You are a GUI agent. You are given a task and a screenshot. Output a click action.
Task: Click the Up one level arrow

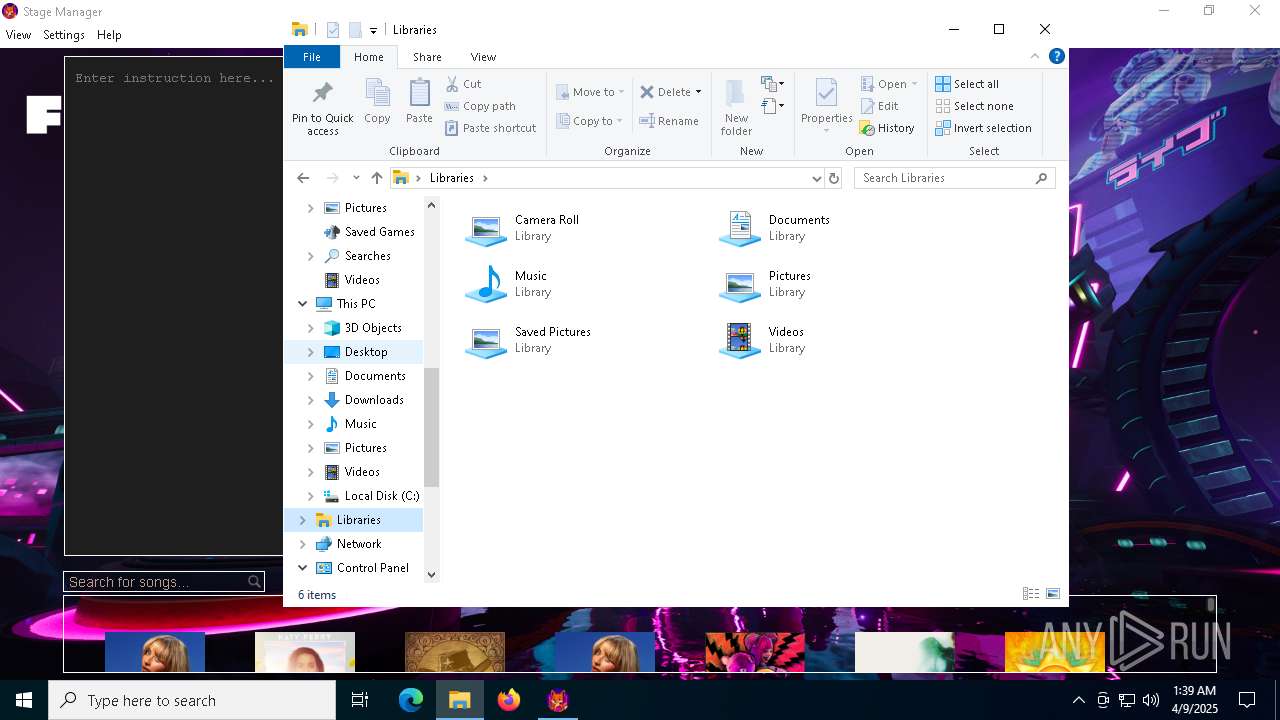click(376, 178)
